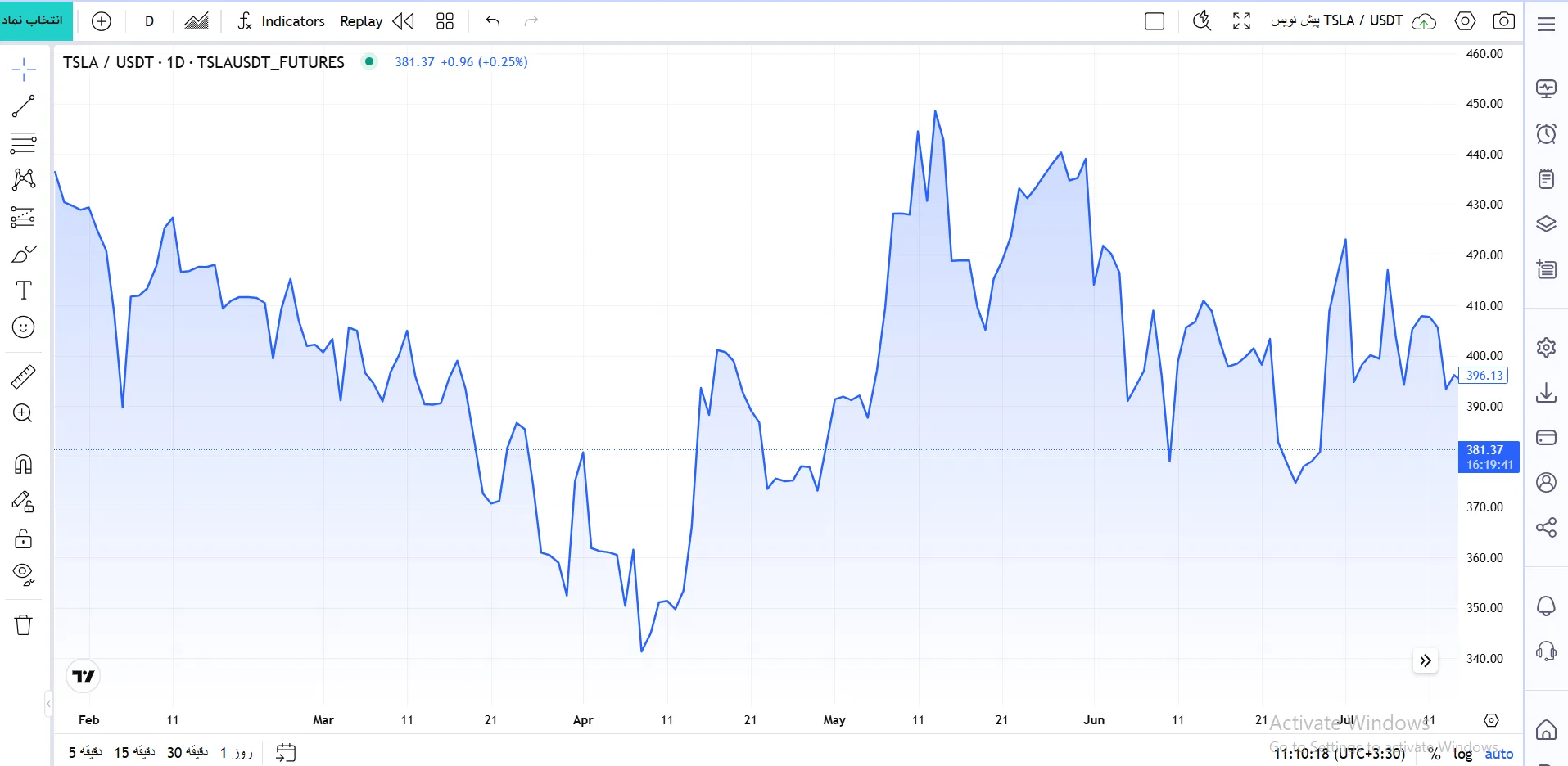The height and width of the screenshot is (766, 1568).
Task: Open the Indicators dialog
Action: [282, 21]
